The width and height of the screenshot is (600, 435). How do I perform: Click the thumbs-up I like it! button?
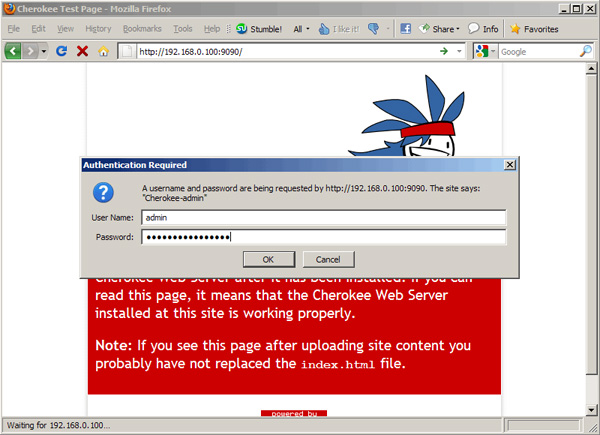point(339,29)
